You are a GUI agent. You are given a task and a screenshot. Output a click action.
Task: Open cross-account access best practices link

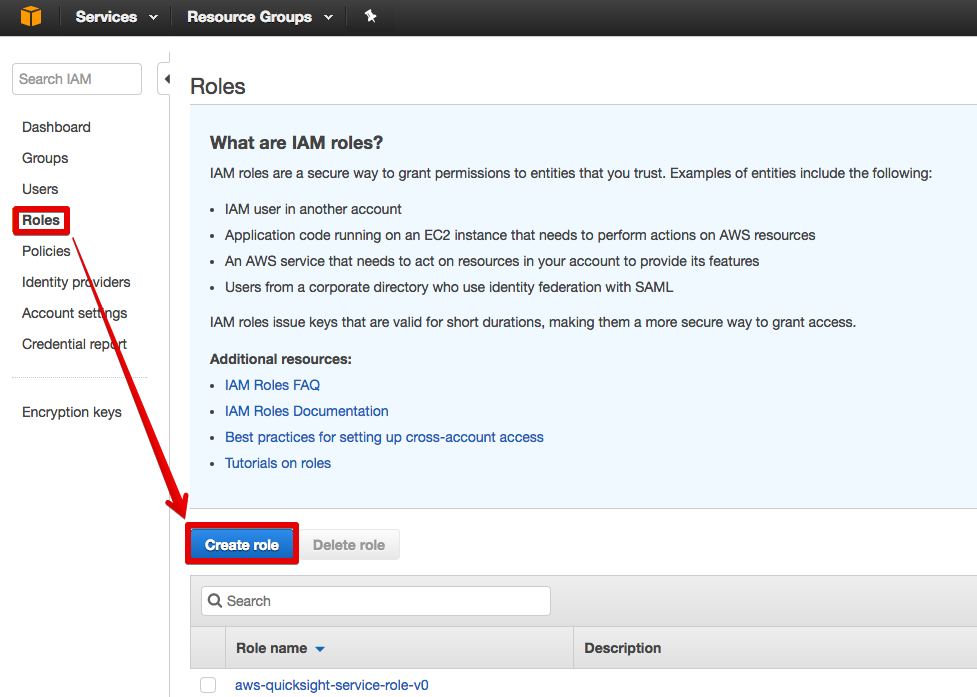pyautogui.click(x=384, y=437)
